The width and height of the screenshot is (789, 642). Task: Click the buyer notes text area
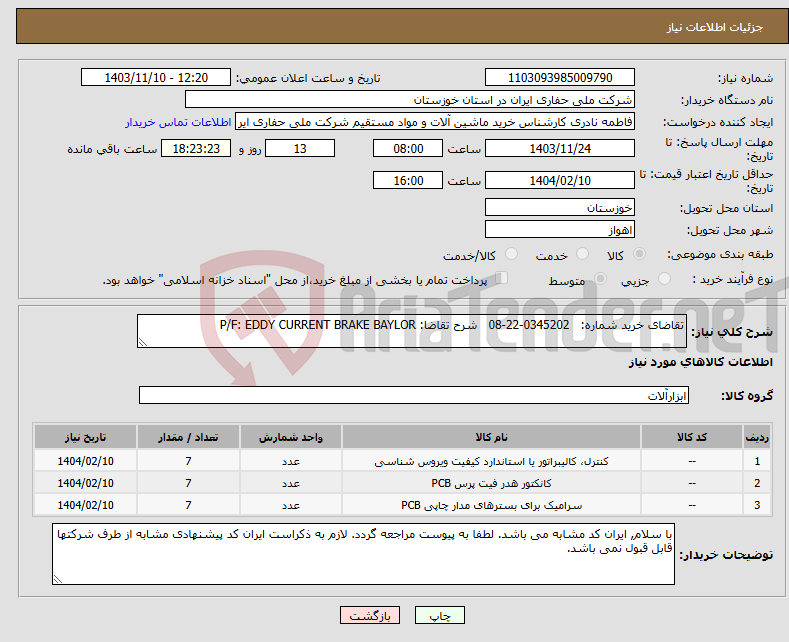click(x=363, y=554)
